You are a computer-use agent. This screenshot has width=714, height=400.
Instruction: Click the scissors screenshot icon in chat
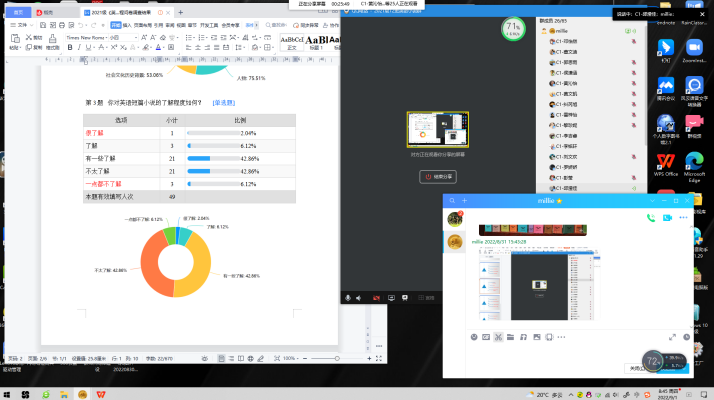tap(498, 336)
